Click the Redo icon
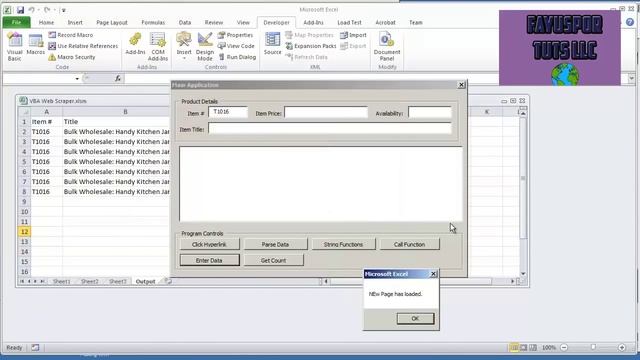The height and width of the screenshot is (360, 640). click(47, 9)
